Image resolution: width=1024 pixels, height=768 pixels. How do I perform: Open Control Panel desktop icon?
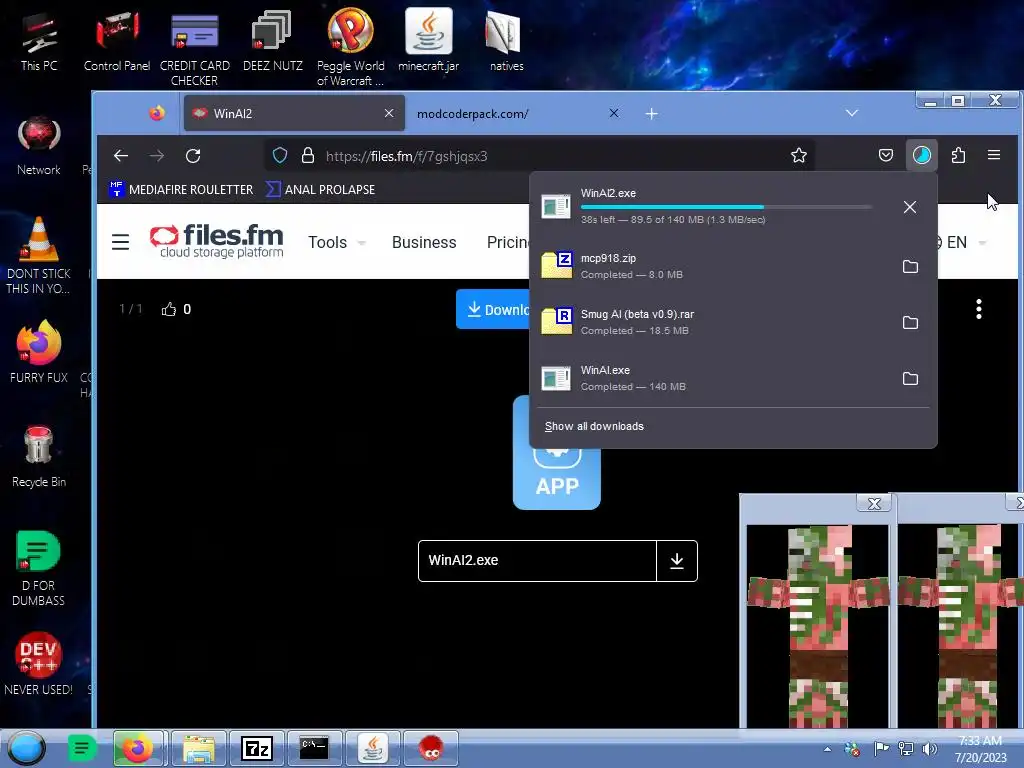pyautogui.click(x=117, y=42)
